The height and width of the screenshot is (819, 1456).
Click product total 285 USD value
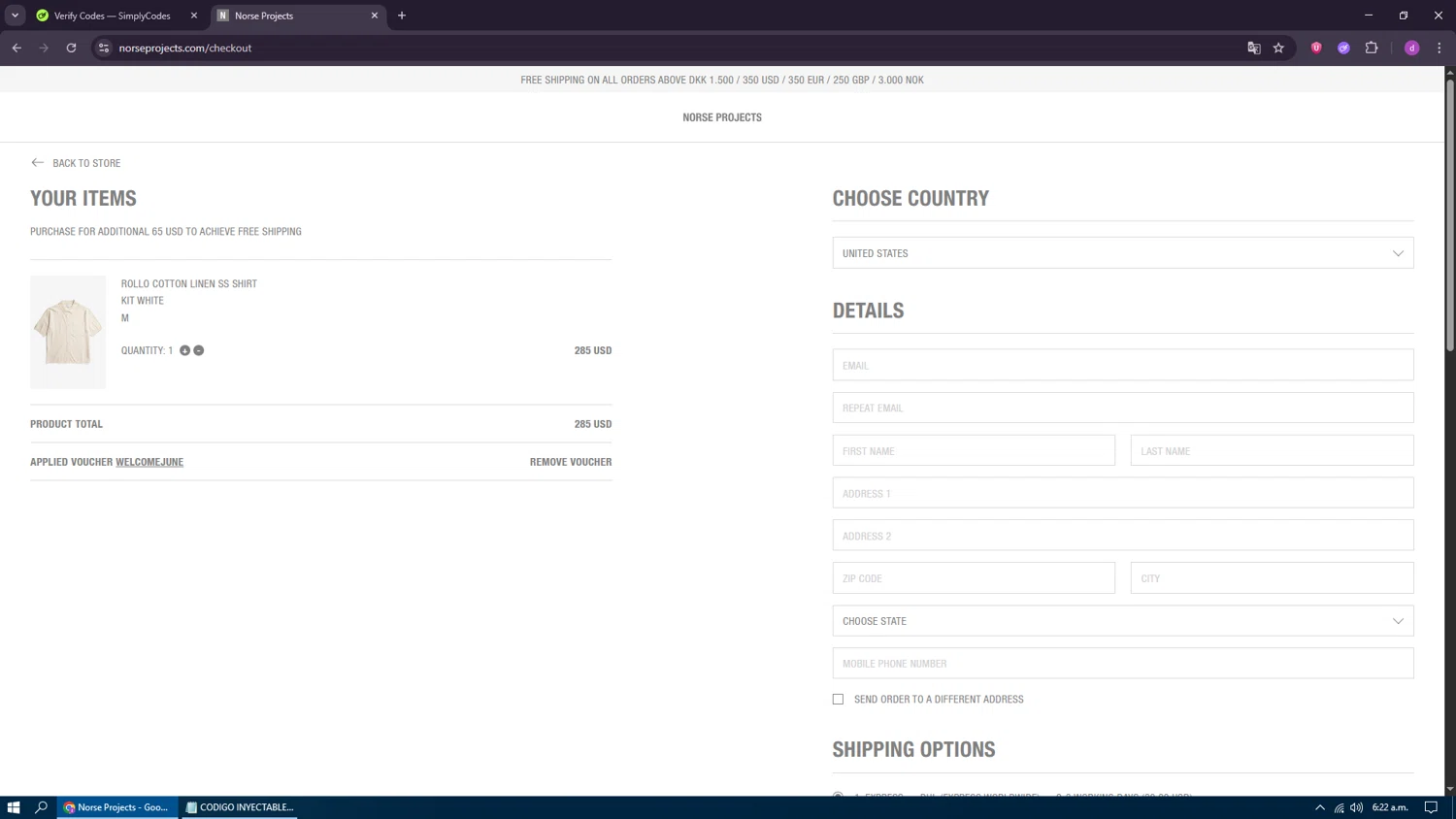click(x=593, y=424)
